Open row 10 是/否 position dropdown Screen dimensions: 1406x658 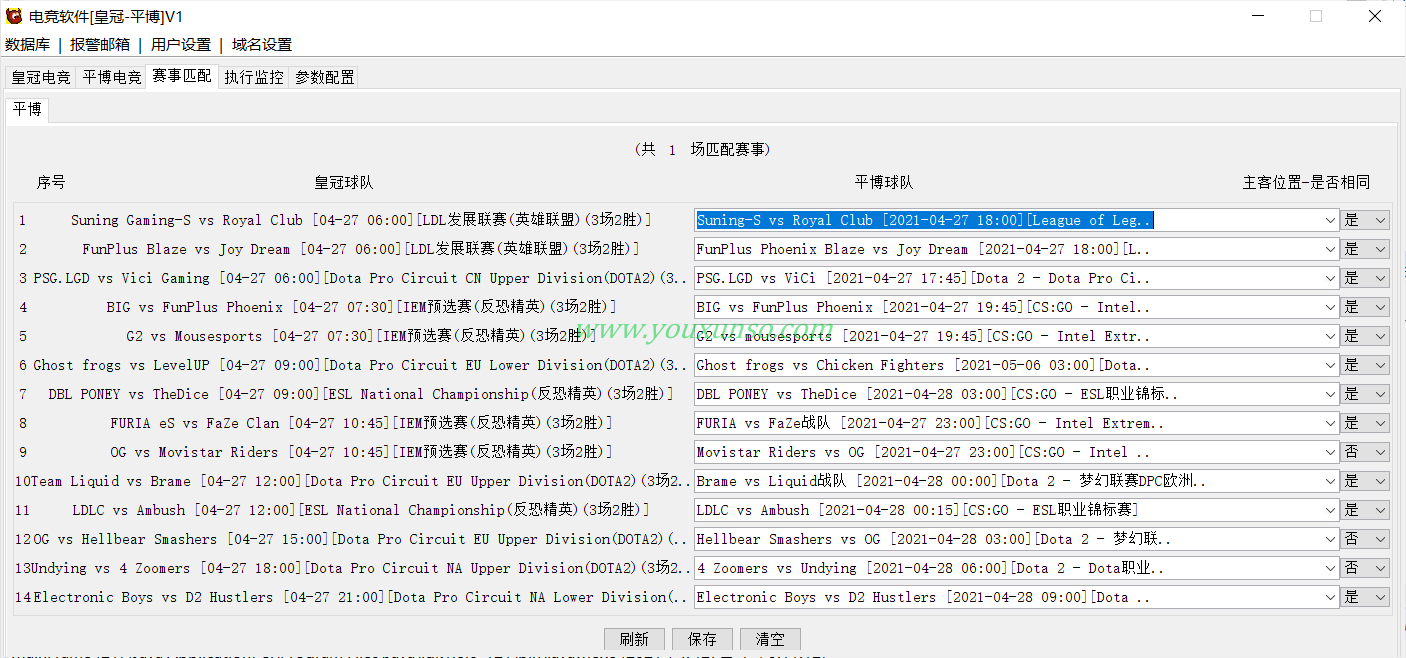1365,481
